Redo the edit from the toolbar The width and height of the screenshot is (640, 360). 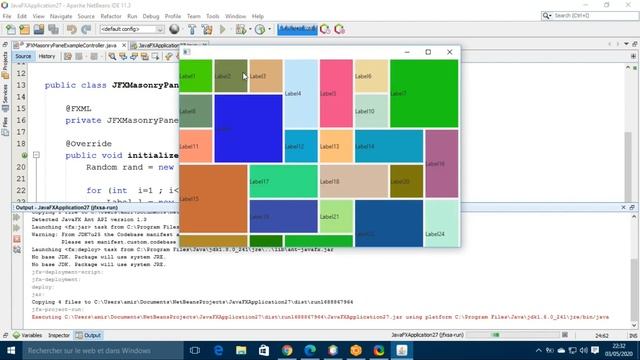[x=86, y=29]
